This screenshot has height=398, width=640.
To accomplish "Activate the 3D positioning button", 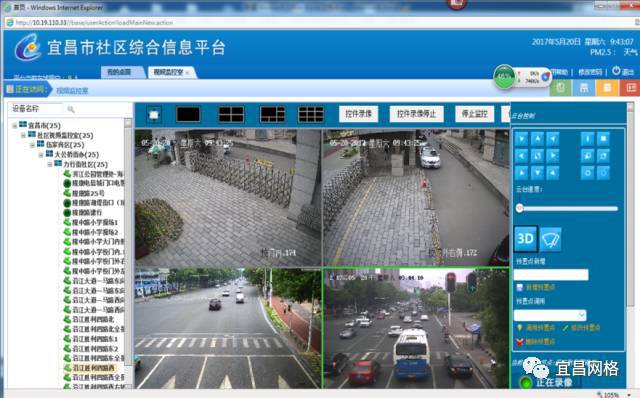I will tap(525, 238).
